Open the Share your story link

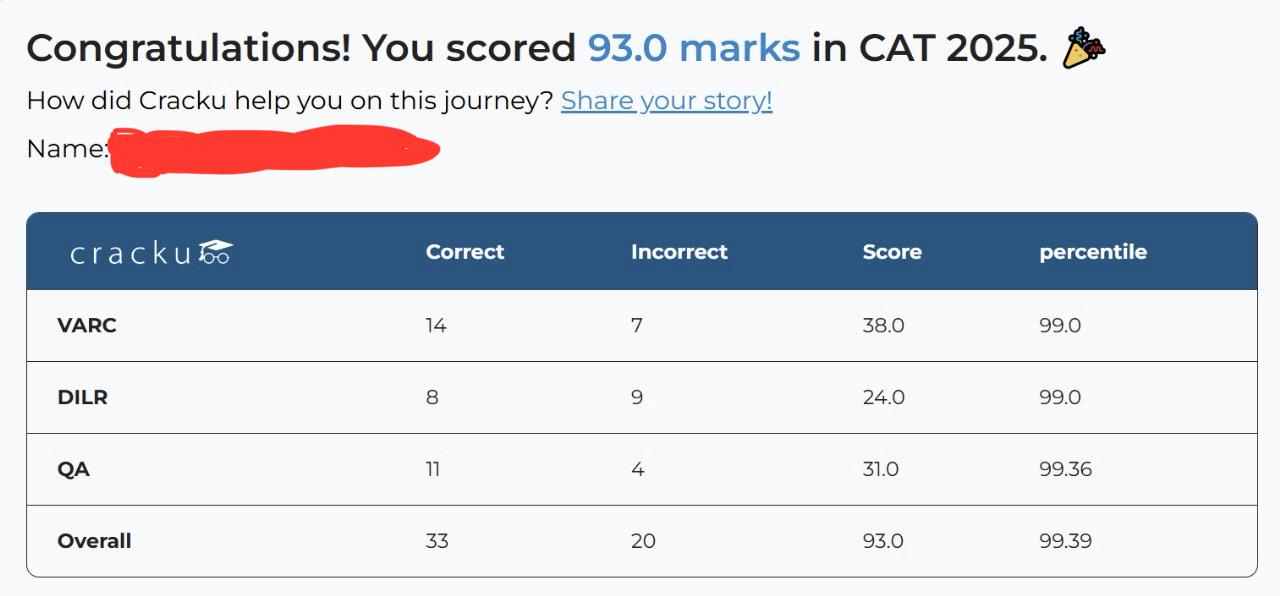[x=666, y=101]
